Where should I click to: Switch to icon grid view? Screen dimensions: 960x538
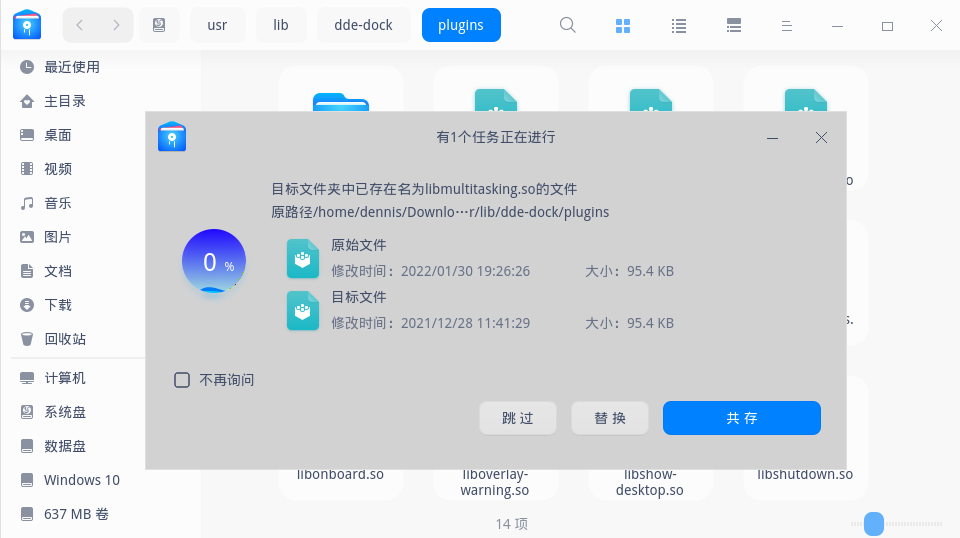point(623,26)
